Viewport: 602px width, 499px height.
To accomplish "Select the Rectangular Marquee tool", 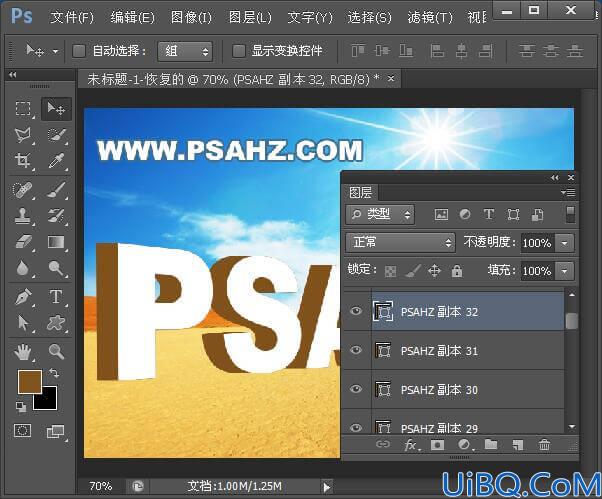I will [23, 109].
